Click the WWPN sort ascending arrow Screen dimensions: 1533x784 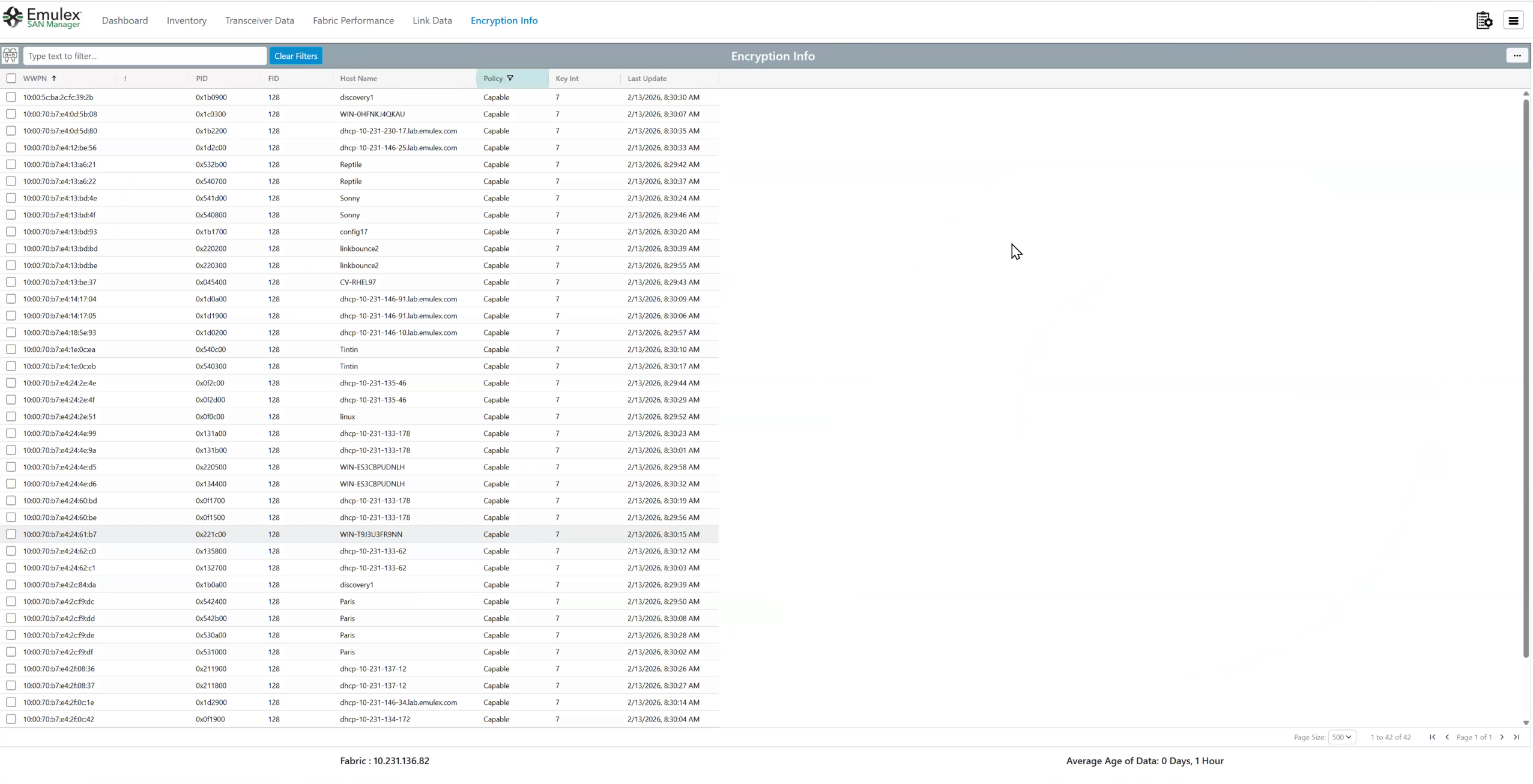click(54, 78)
